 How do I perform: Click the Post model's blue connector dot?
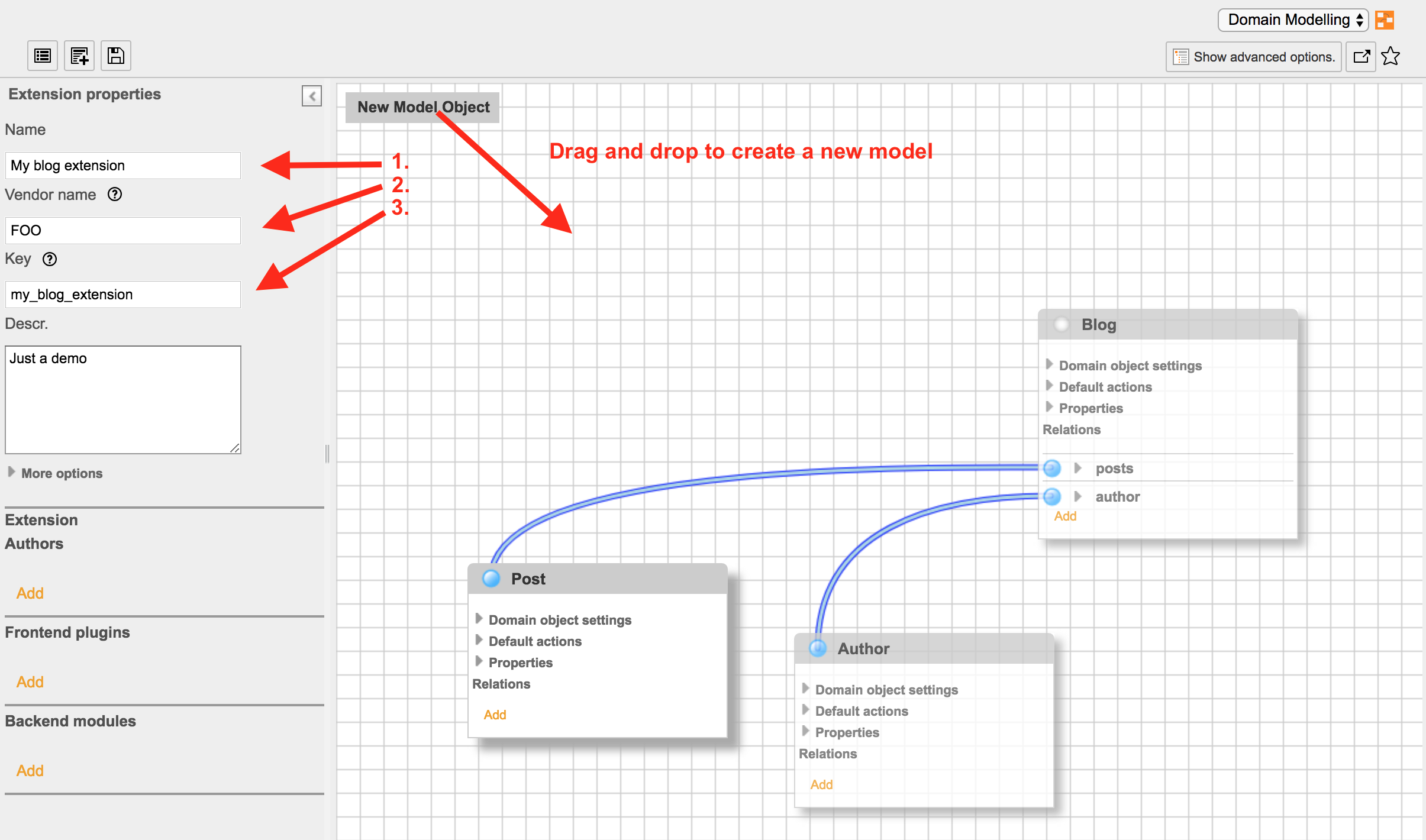point(491,579)
